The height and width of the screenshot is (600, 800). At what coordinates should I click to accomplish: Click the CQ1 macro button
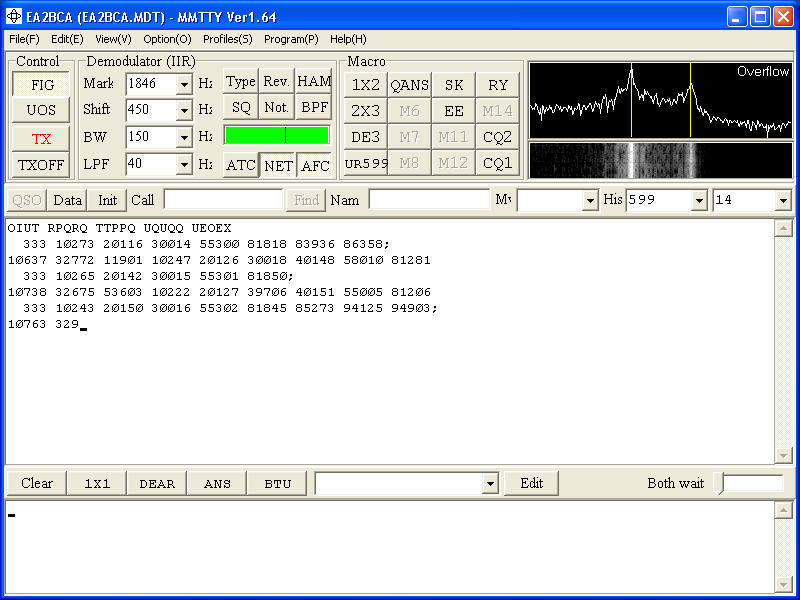click(x=497, y=163)
